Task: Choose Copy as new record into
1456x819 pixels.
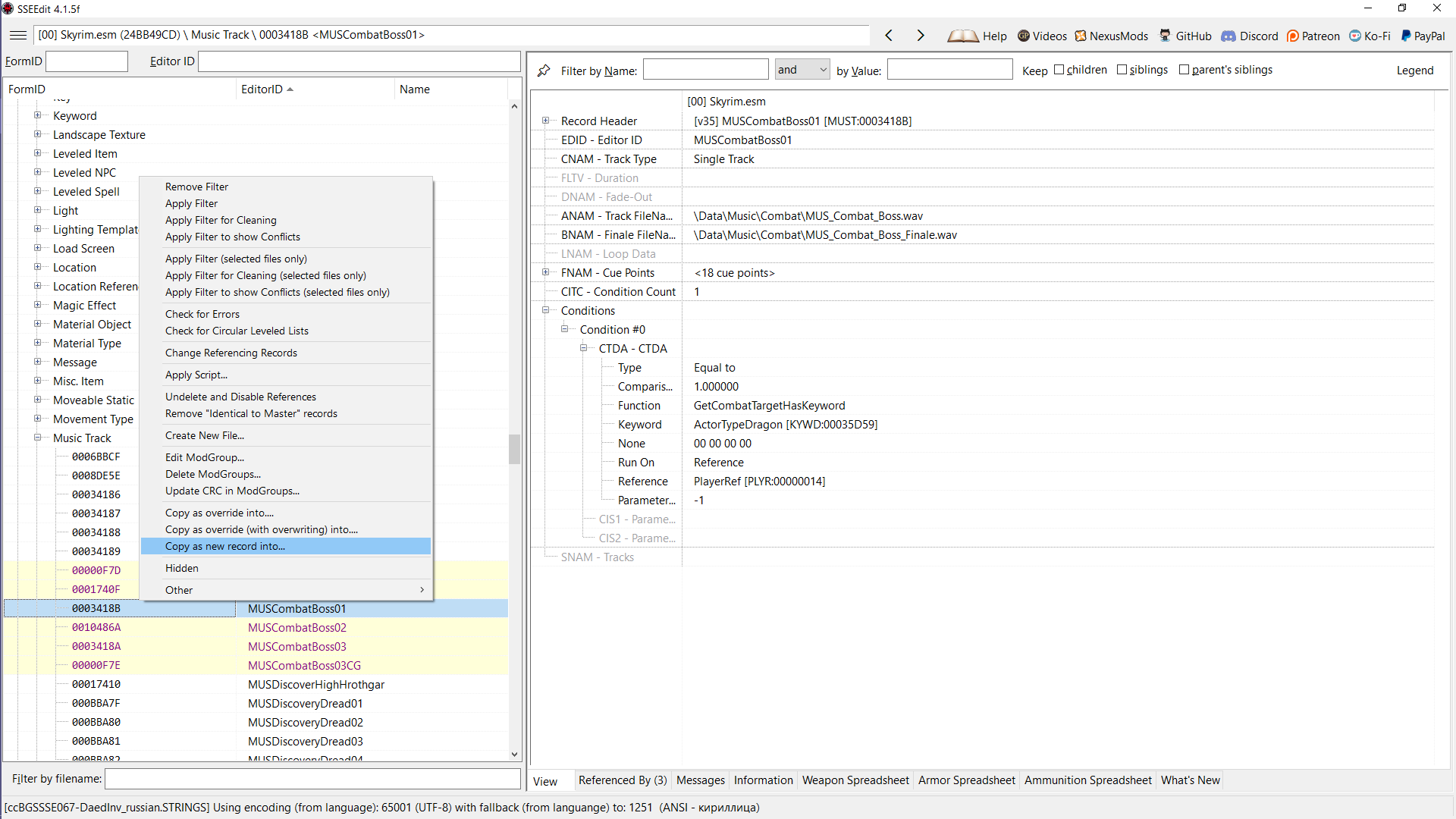Action: 286,546
